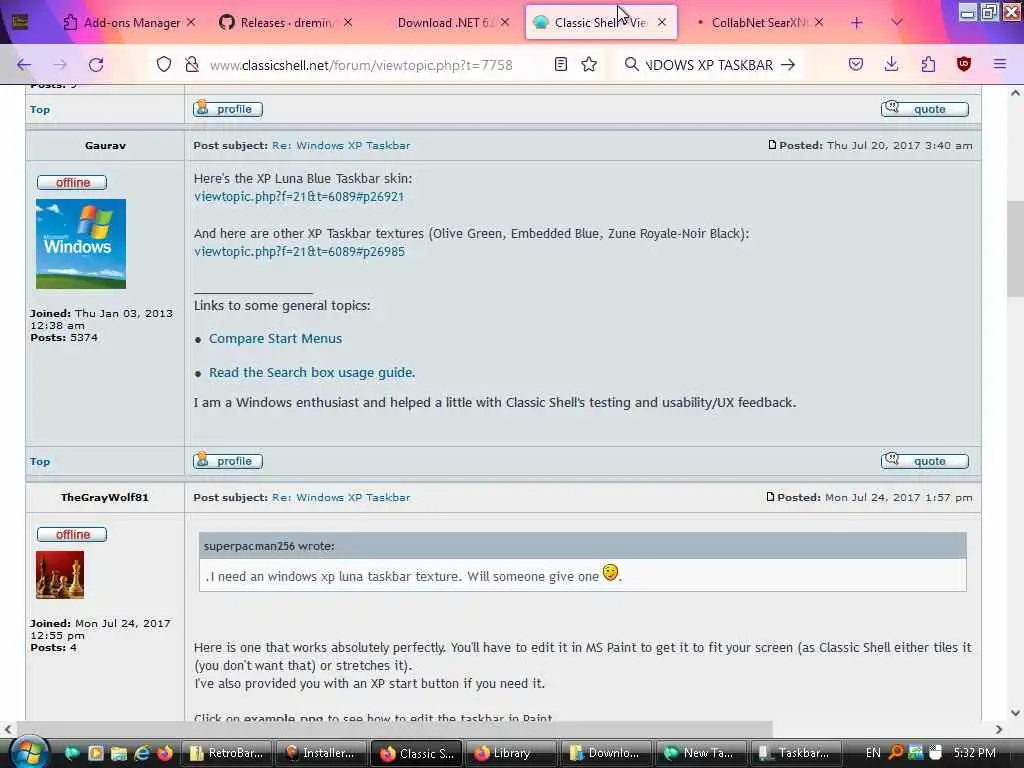Reload the page with the refresh icon

96,65
